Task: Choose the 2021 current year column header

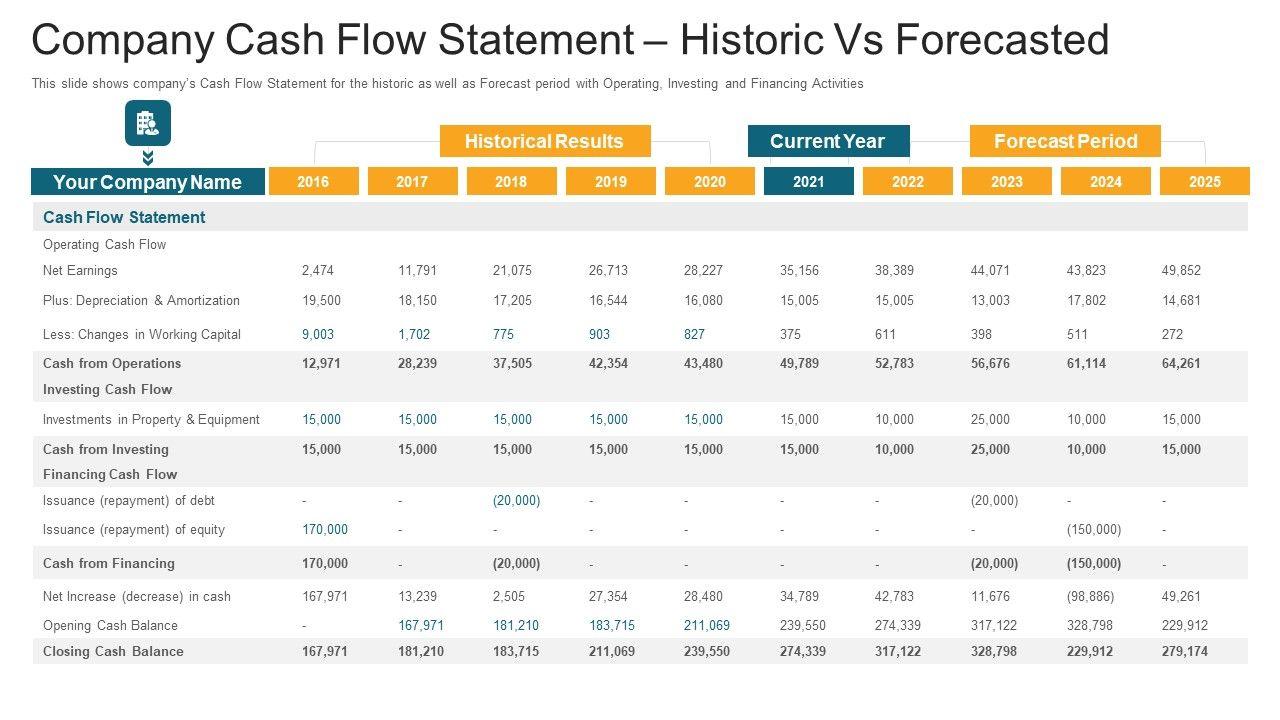Action: pyautogui.click(x=808, y=181)
